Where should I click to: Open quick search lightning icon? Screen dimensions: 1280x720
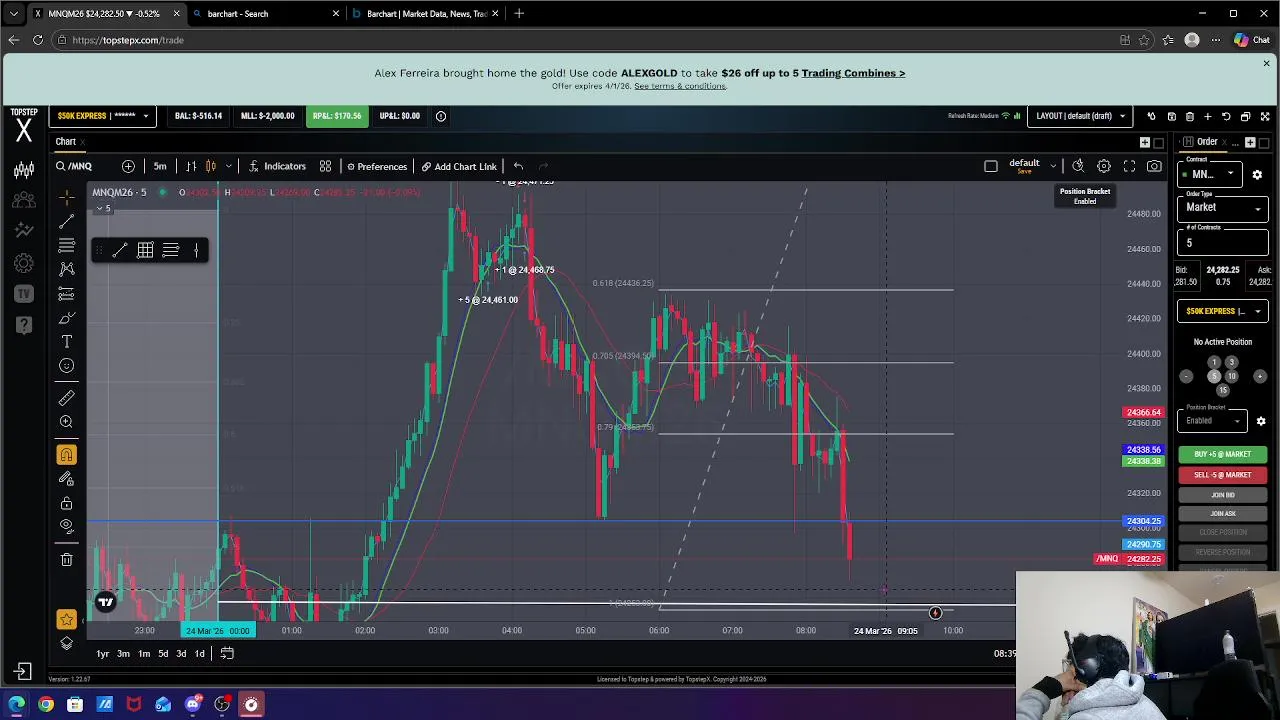[1078, 166]
